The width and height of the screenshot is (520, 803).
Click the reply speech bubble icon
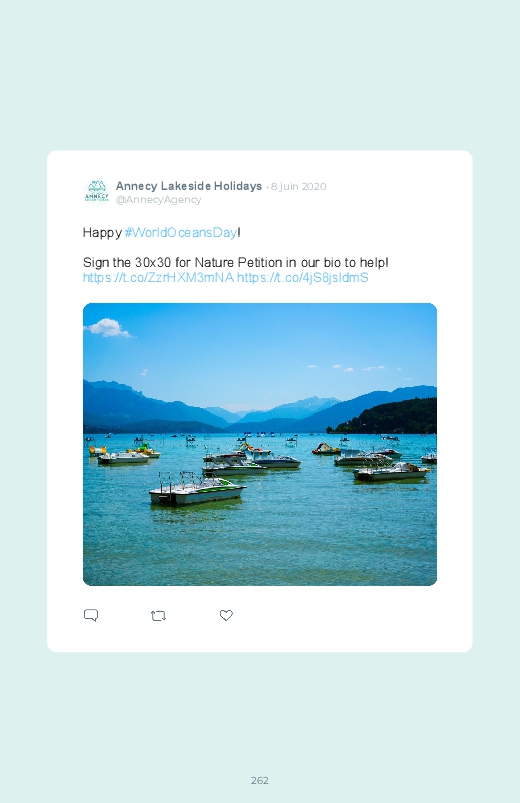(91, 615)
